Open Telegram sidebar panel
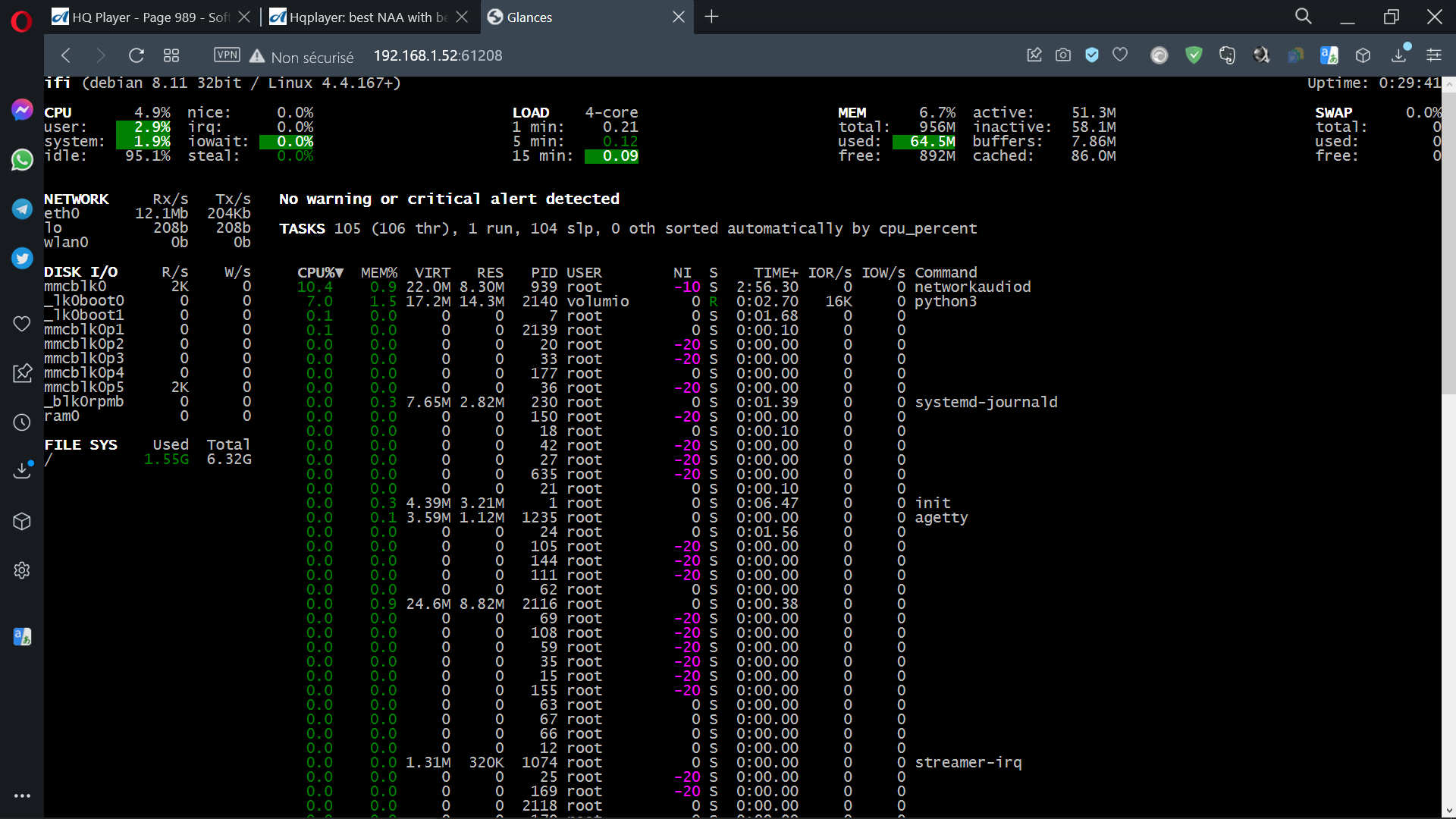The height and width of the screenshot is (819, 1456). (22, 209)
